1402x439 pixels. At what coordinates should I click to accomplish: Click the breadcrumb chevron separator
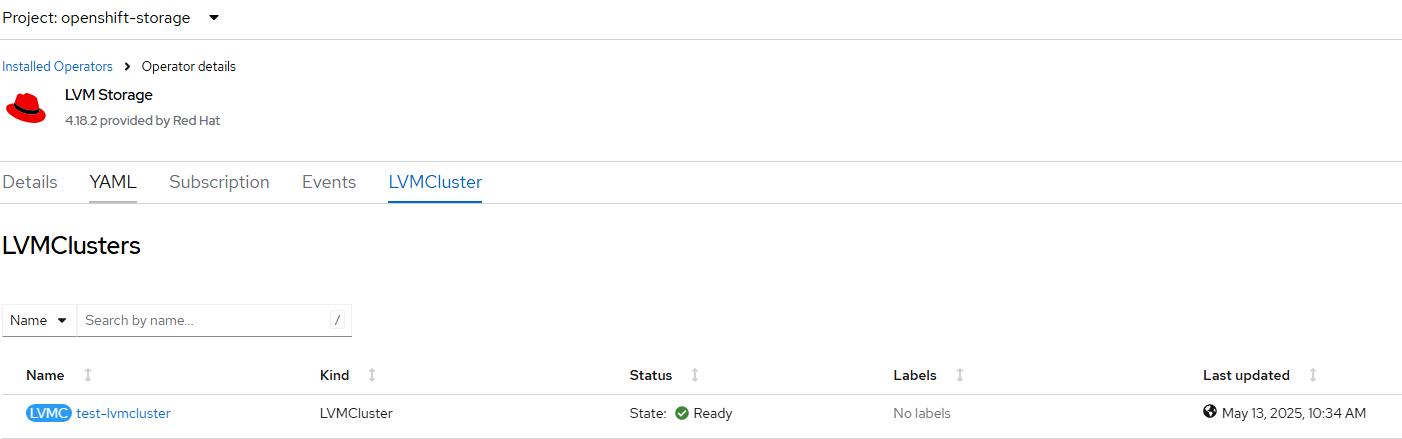point(127,67)
